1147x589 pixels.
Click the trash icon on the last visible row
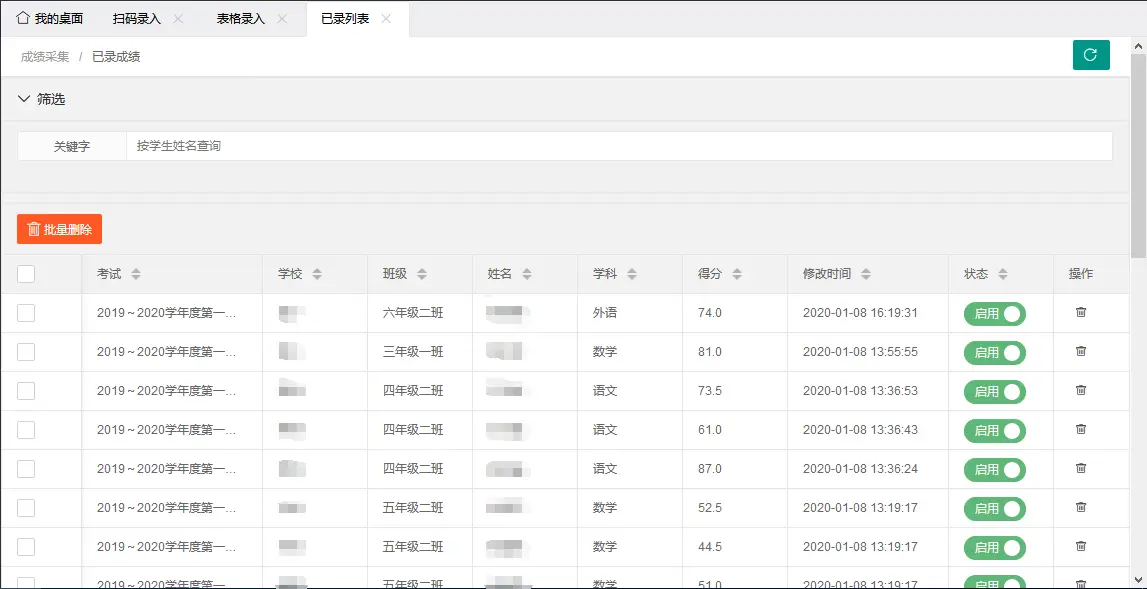1080,582
